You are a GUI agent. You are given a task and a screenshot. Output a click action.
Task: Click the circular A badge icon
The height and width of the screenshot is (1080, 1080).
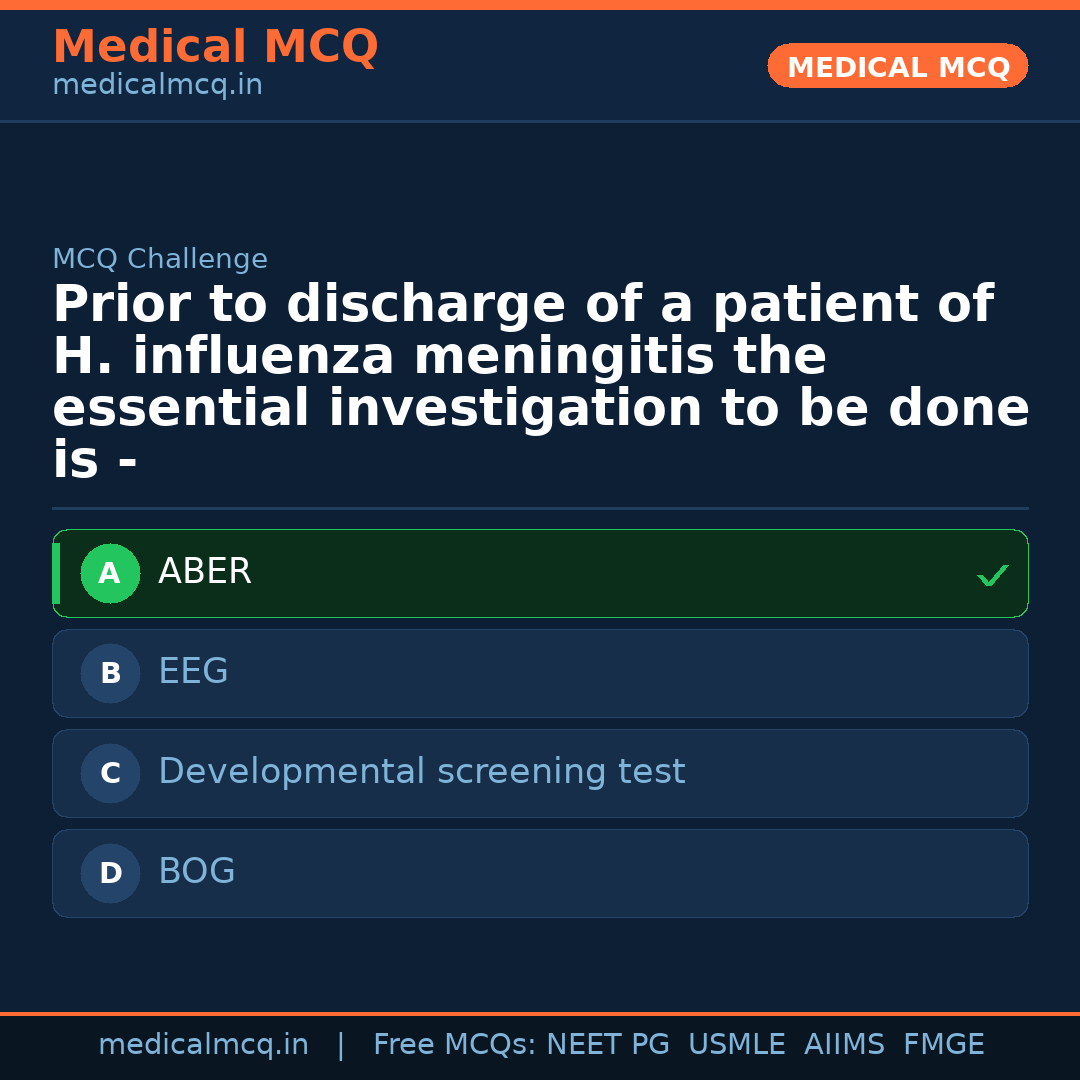(110, 573)
